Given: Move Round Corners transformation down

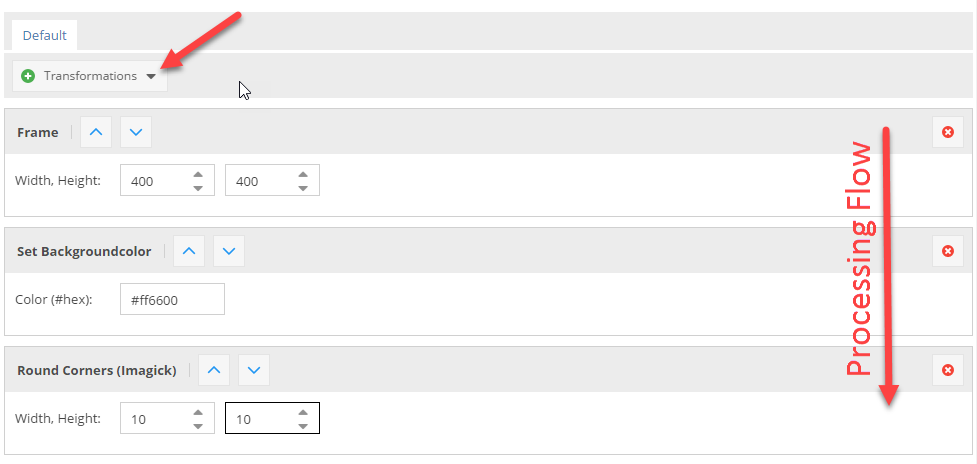Looking at the screenshot, I should coord(254,370).
